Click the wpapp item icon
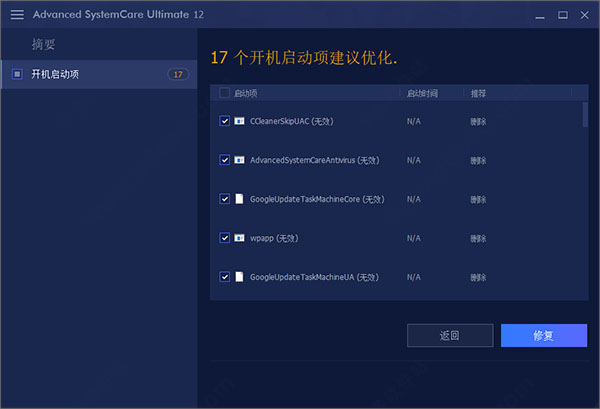The image size is (600, 409). coord(239,238)
